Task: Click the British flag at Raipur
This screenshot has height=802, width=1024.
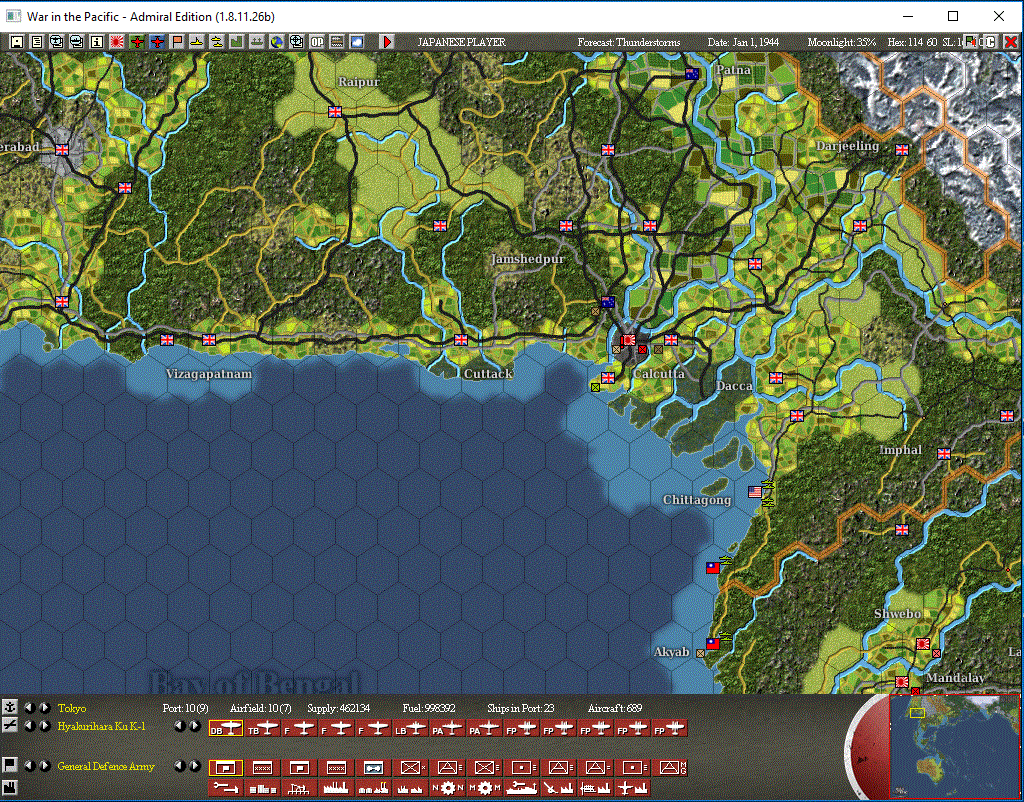Action: 335,112
